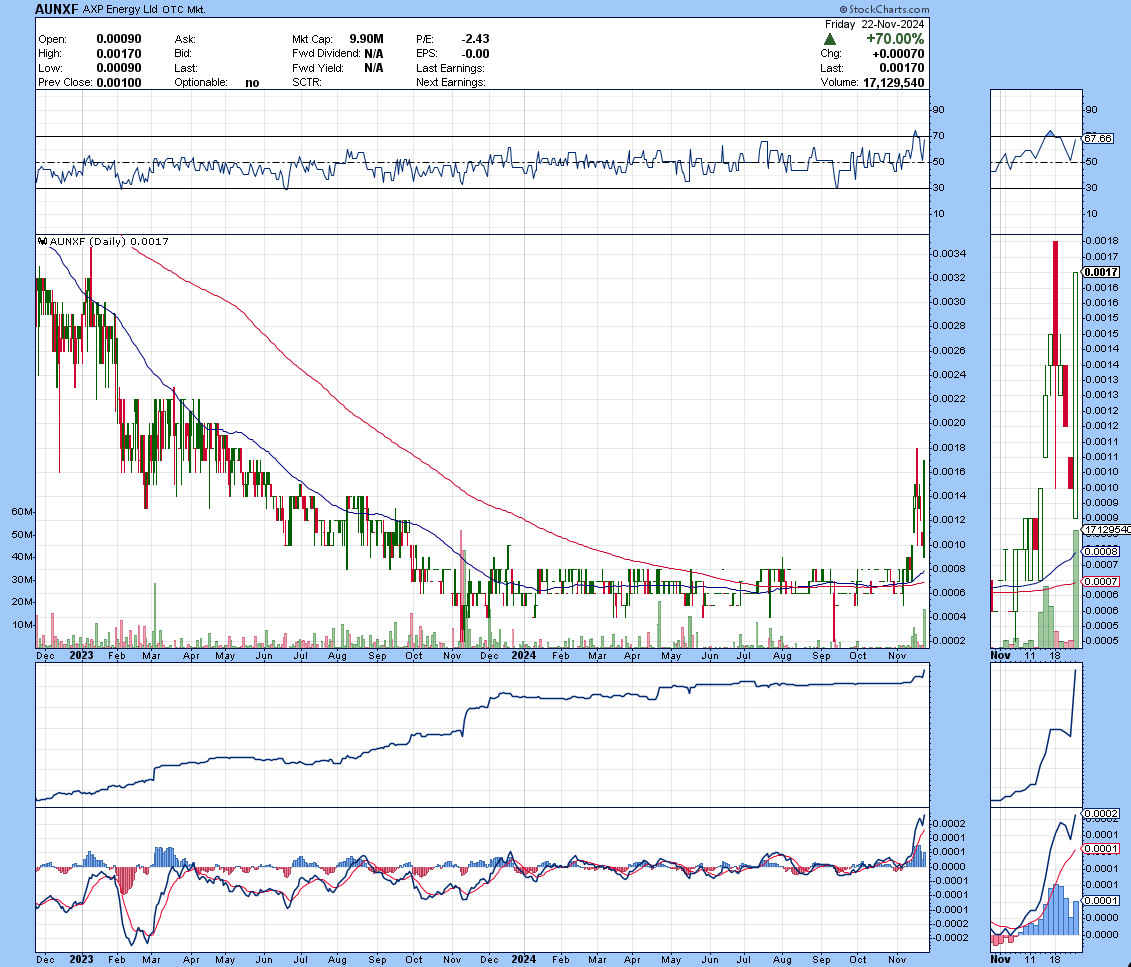Click the OTC Mkt. exchange label

click(184, 9)
